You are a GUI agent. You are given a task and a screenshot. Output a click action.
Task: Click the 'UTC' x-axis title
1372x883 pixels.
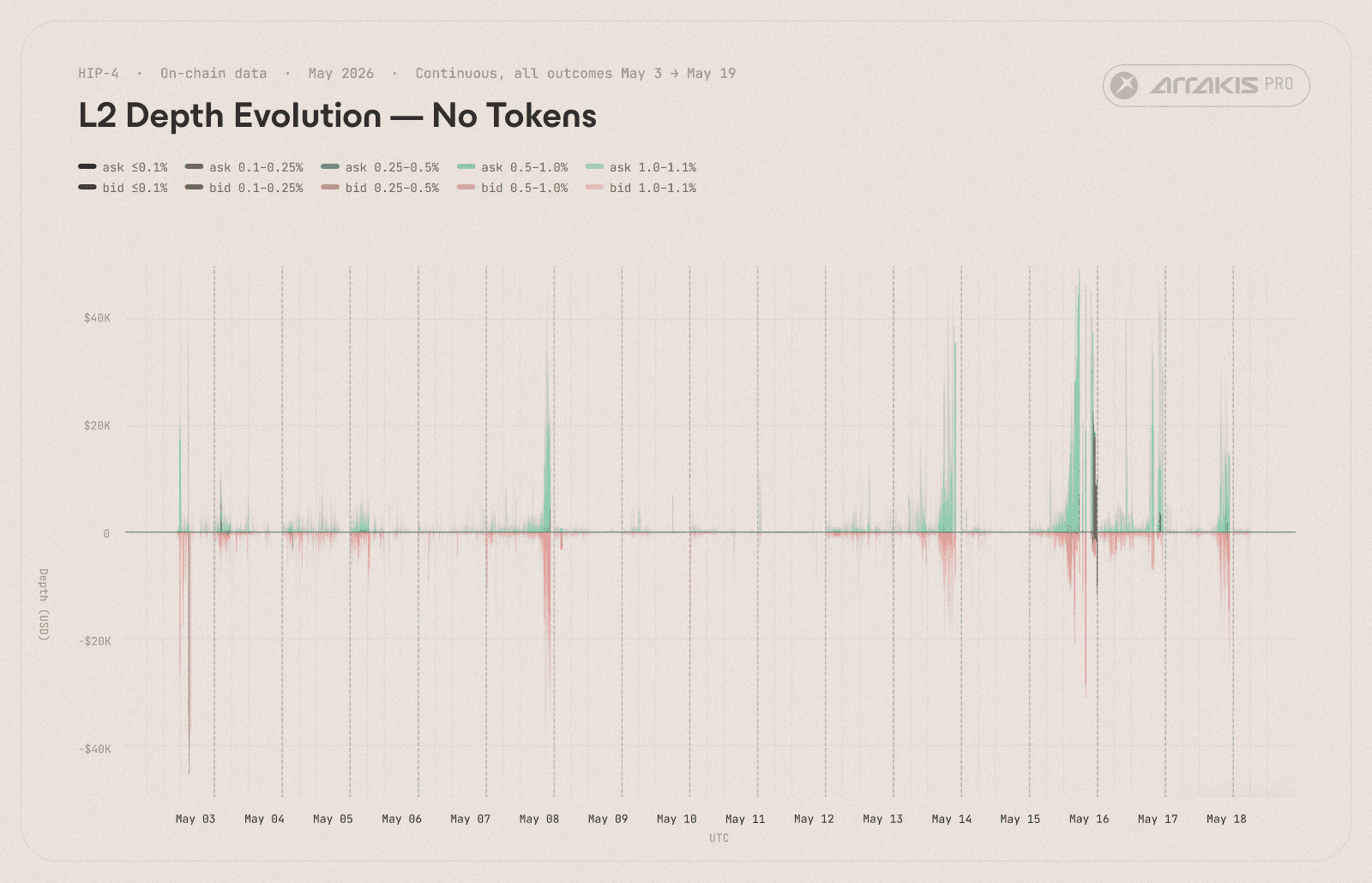coord(719,838)
